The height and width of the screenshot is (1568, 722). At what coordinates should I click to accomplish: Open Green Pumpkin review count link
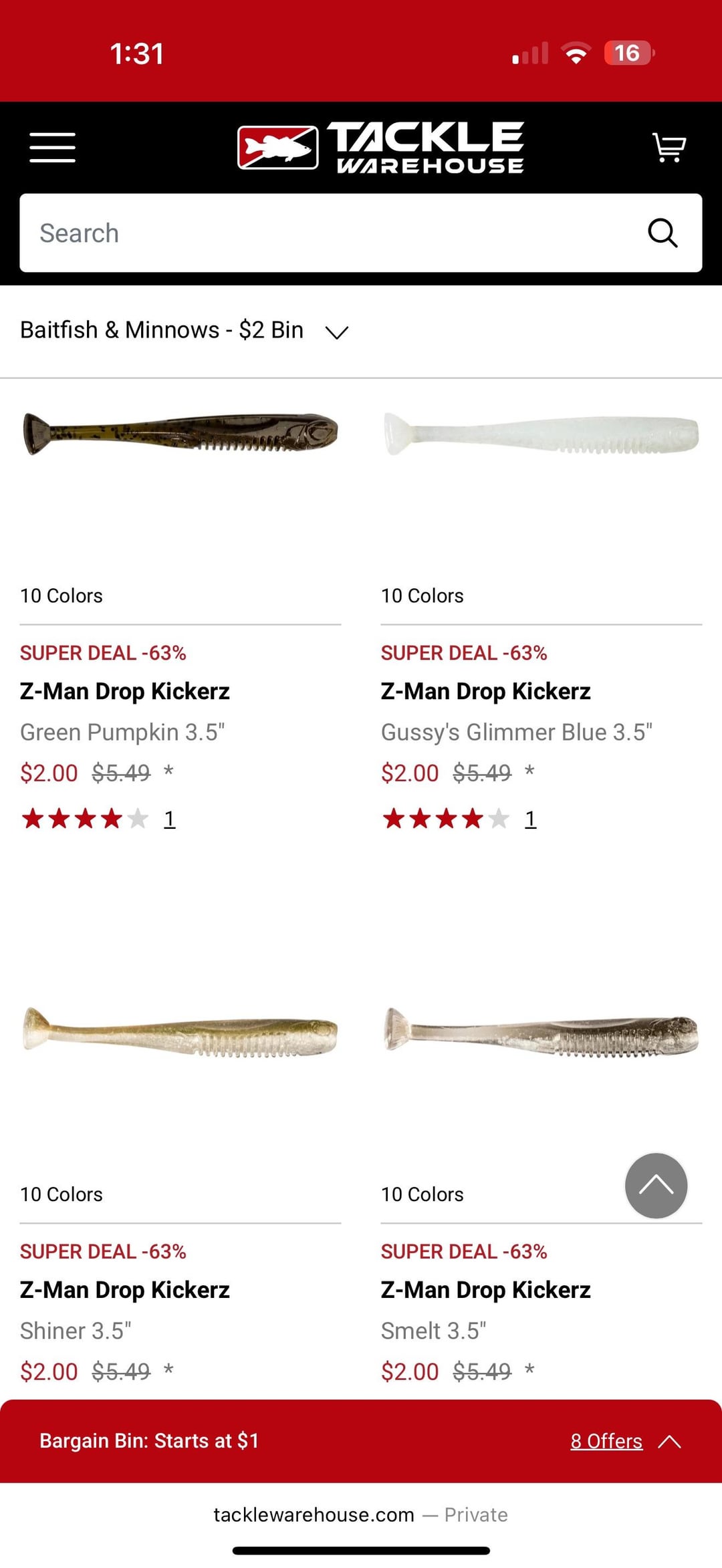[170, 819]
